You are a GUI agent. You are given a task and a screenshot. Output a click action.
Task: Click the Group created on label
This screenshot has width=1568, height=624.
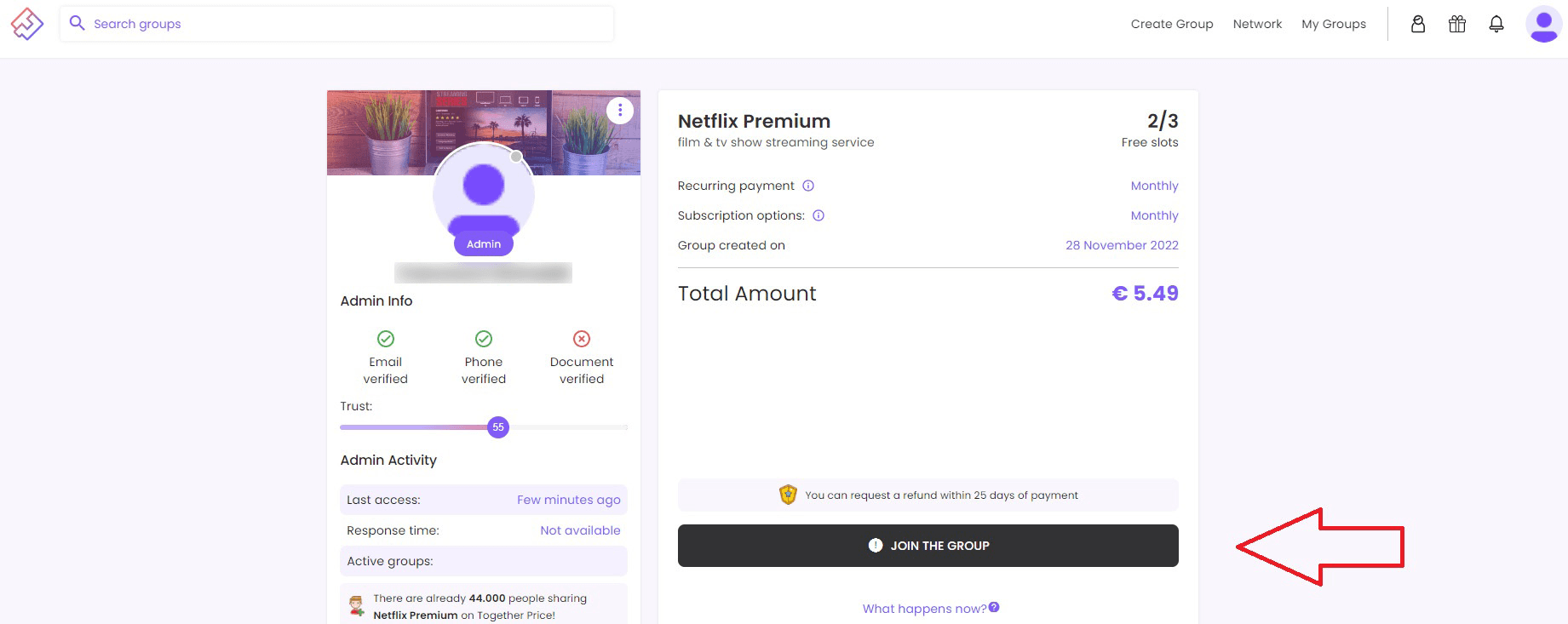click(732, 245)
